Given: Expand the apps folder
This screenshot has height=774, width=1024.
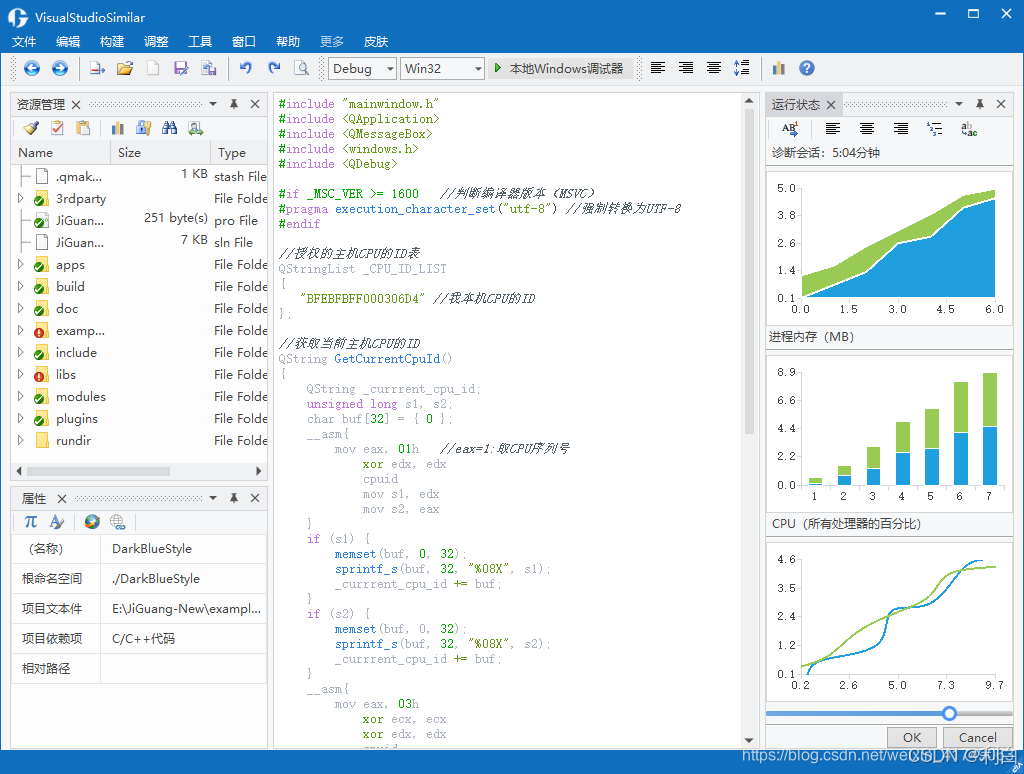Looking at the screenshot, I should pyautogui.click(x=20, y=265).
